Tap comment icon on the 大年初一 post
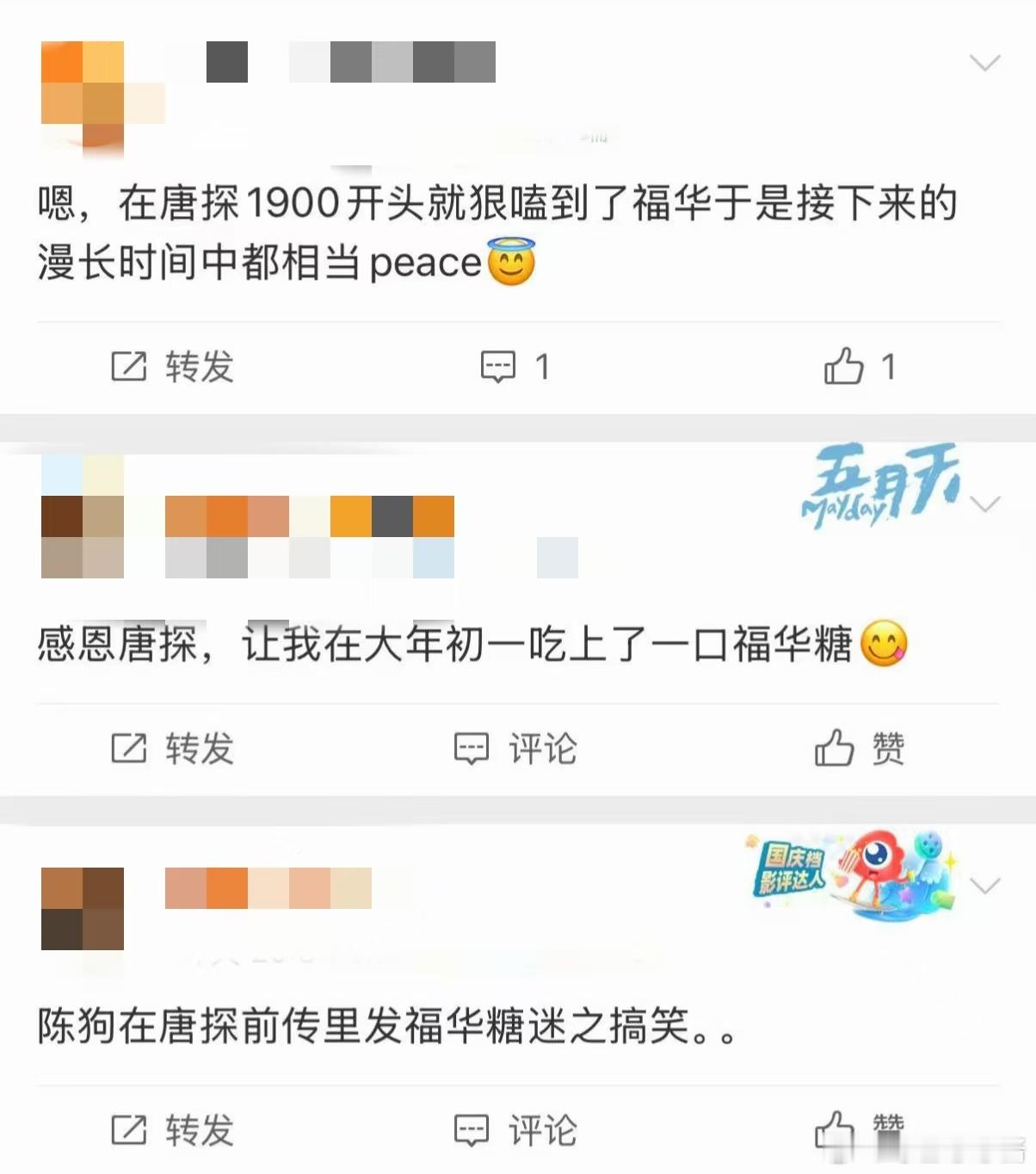This screenshot has height=1174, width=1036. click(x=471, y=749)
